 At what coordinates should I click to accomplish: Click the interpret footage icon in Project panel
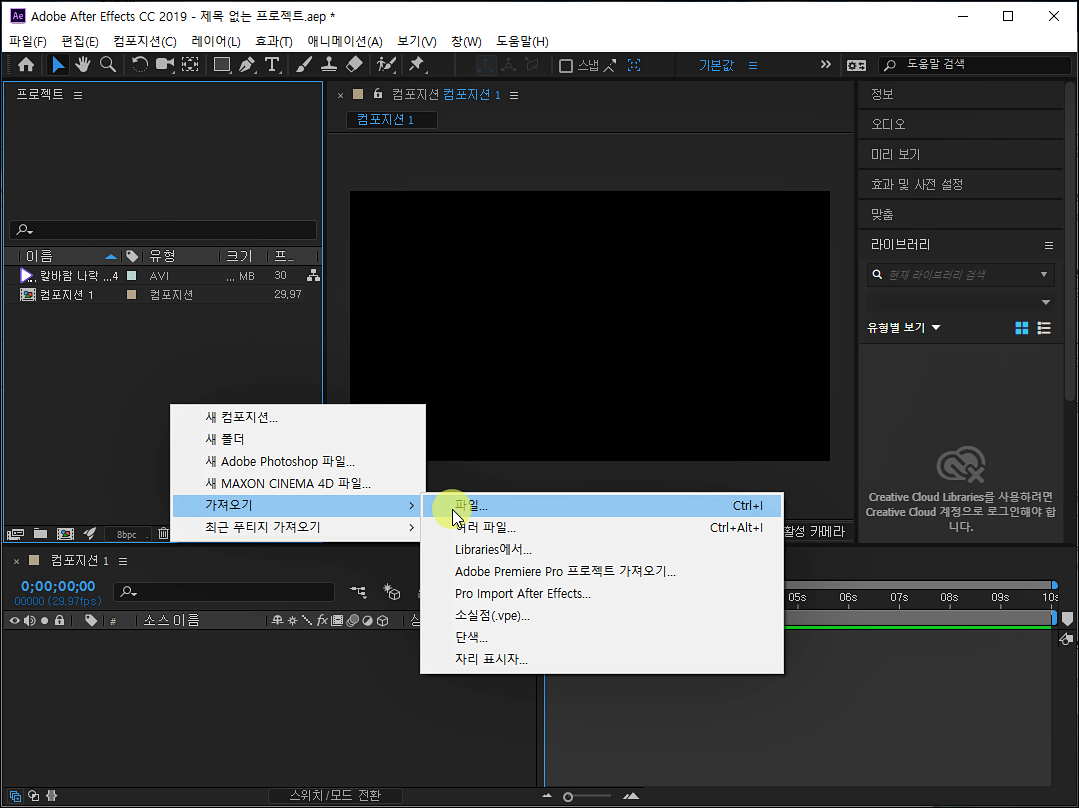click(x=15, y=534)
